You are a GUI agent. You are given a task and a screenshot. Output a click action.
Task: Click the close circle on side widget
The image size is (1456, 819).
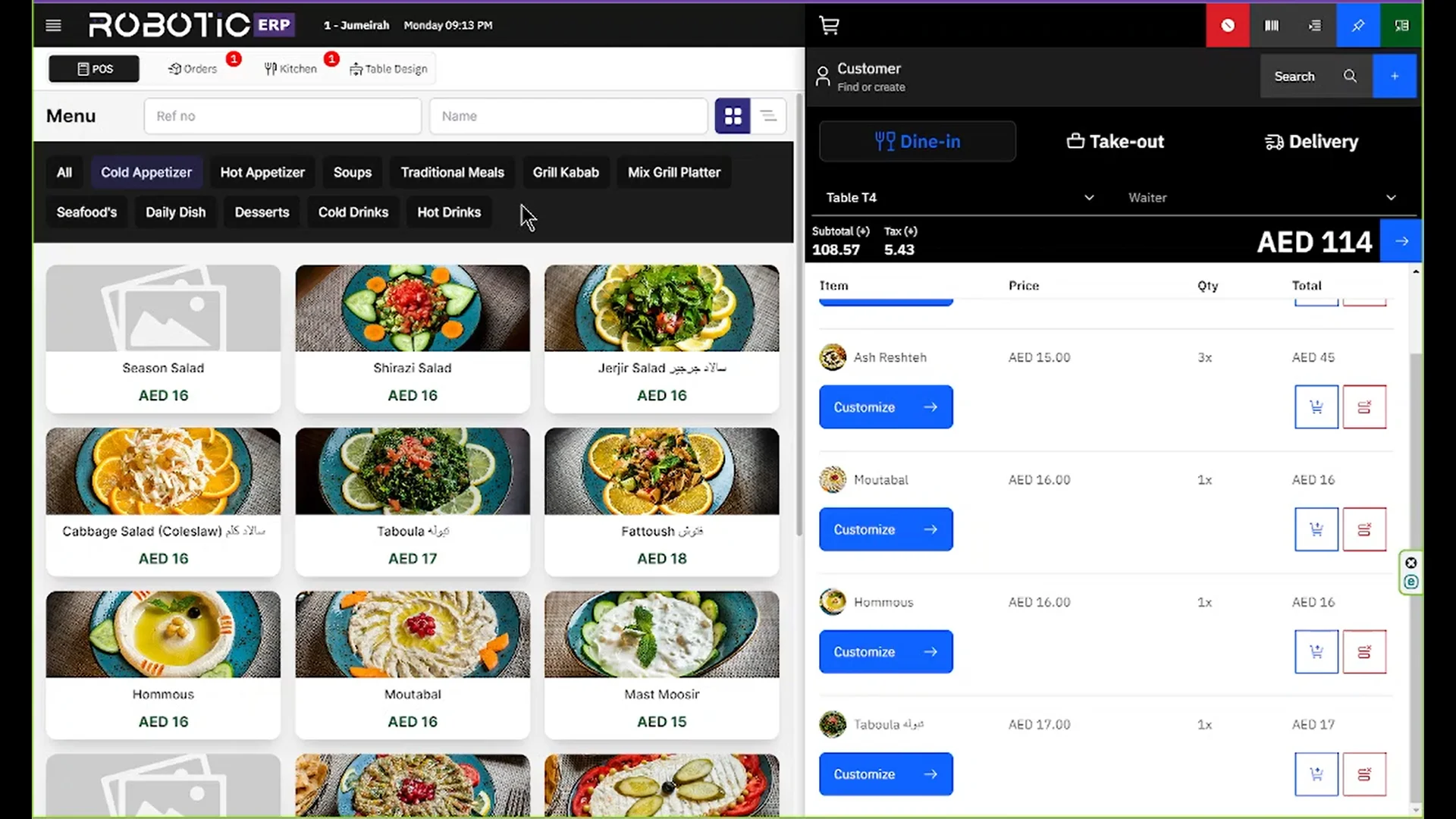coord(1410,563)
